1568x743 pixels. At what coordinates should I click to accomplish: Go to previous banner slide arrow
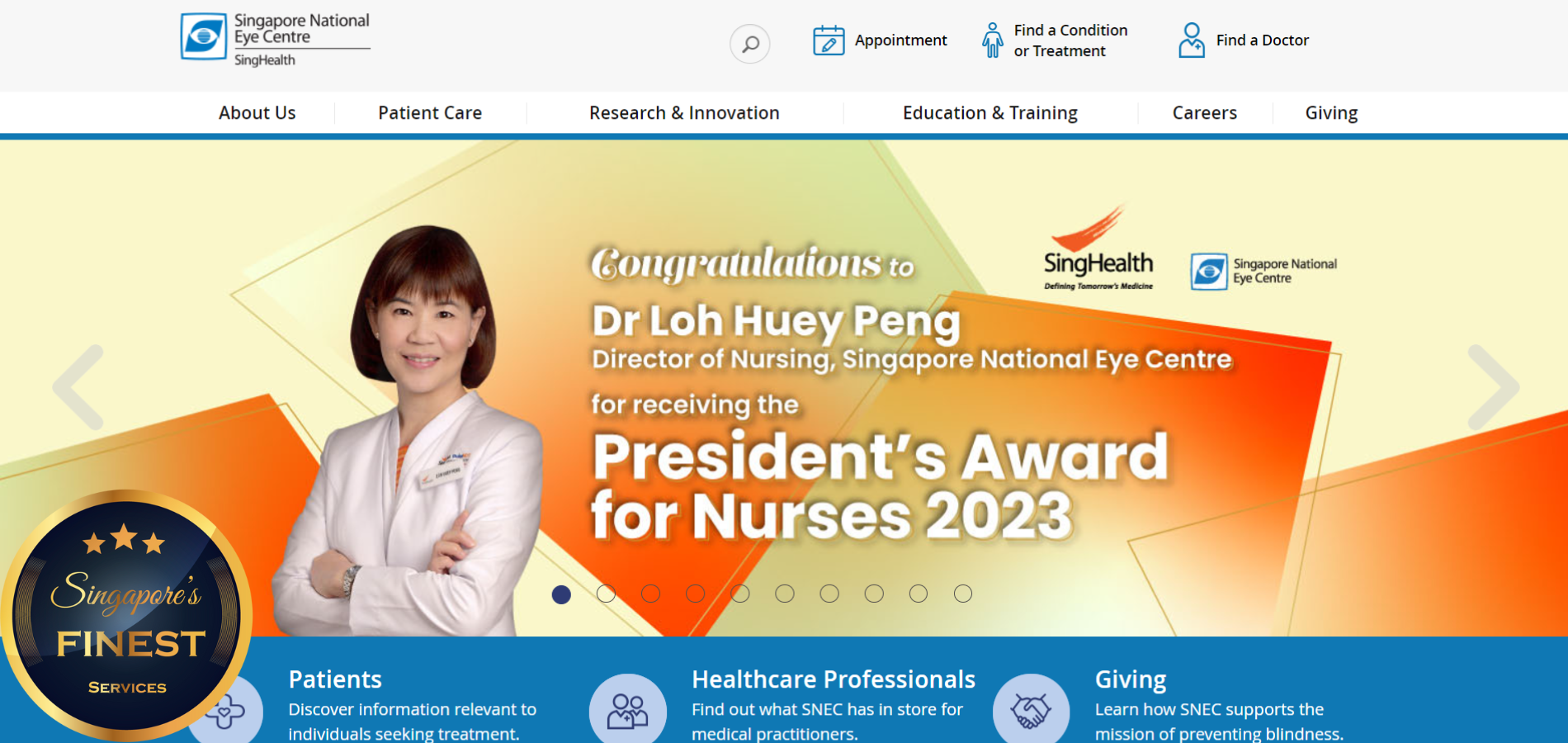[x=78, y=387]
